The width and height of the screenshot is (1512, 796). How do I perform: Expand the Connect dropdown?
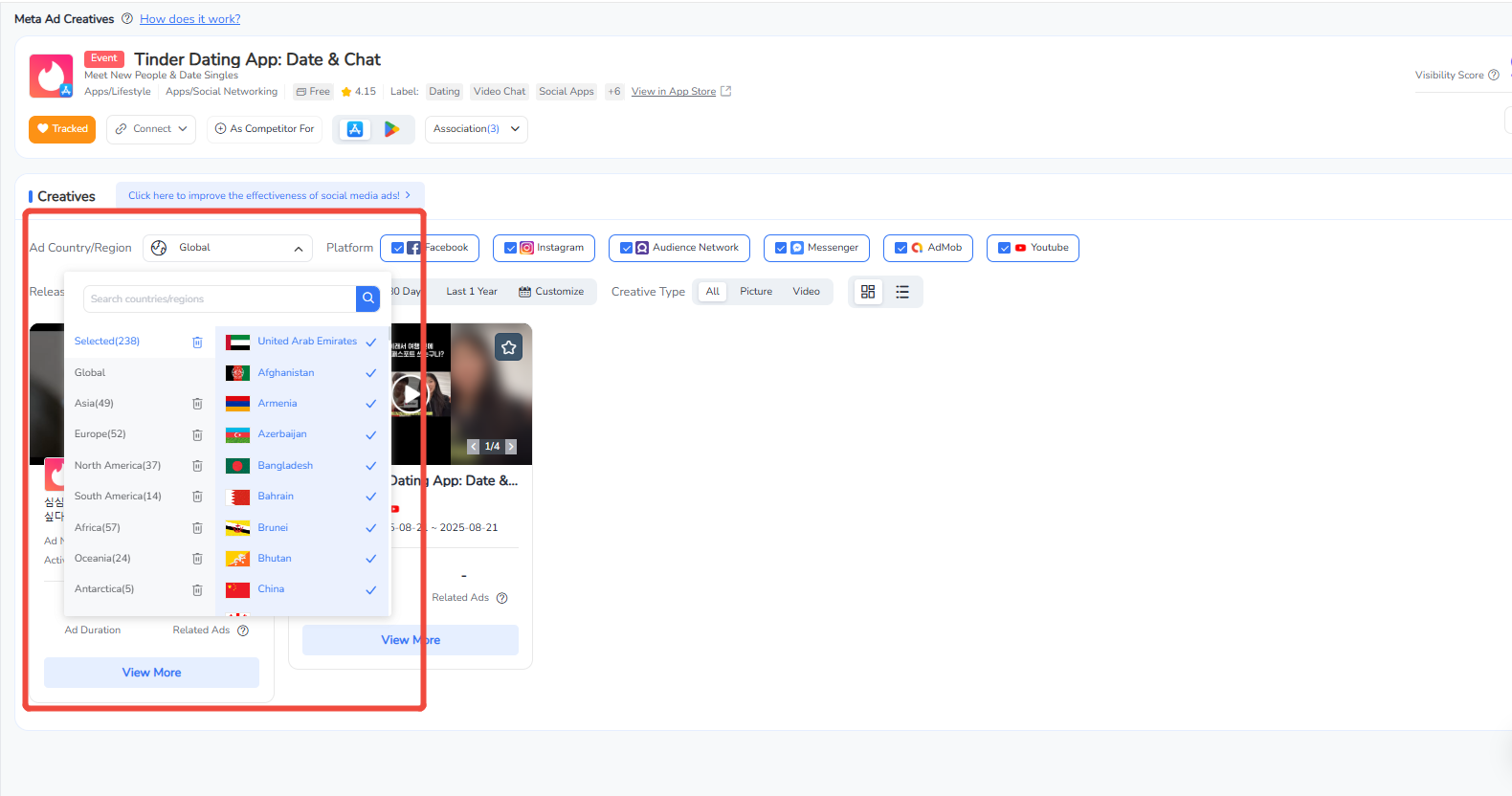pos(151,129)
